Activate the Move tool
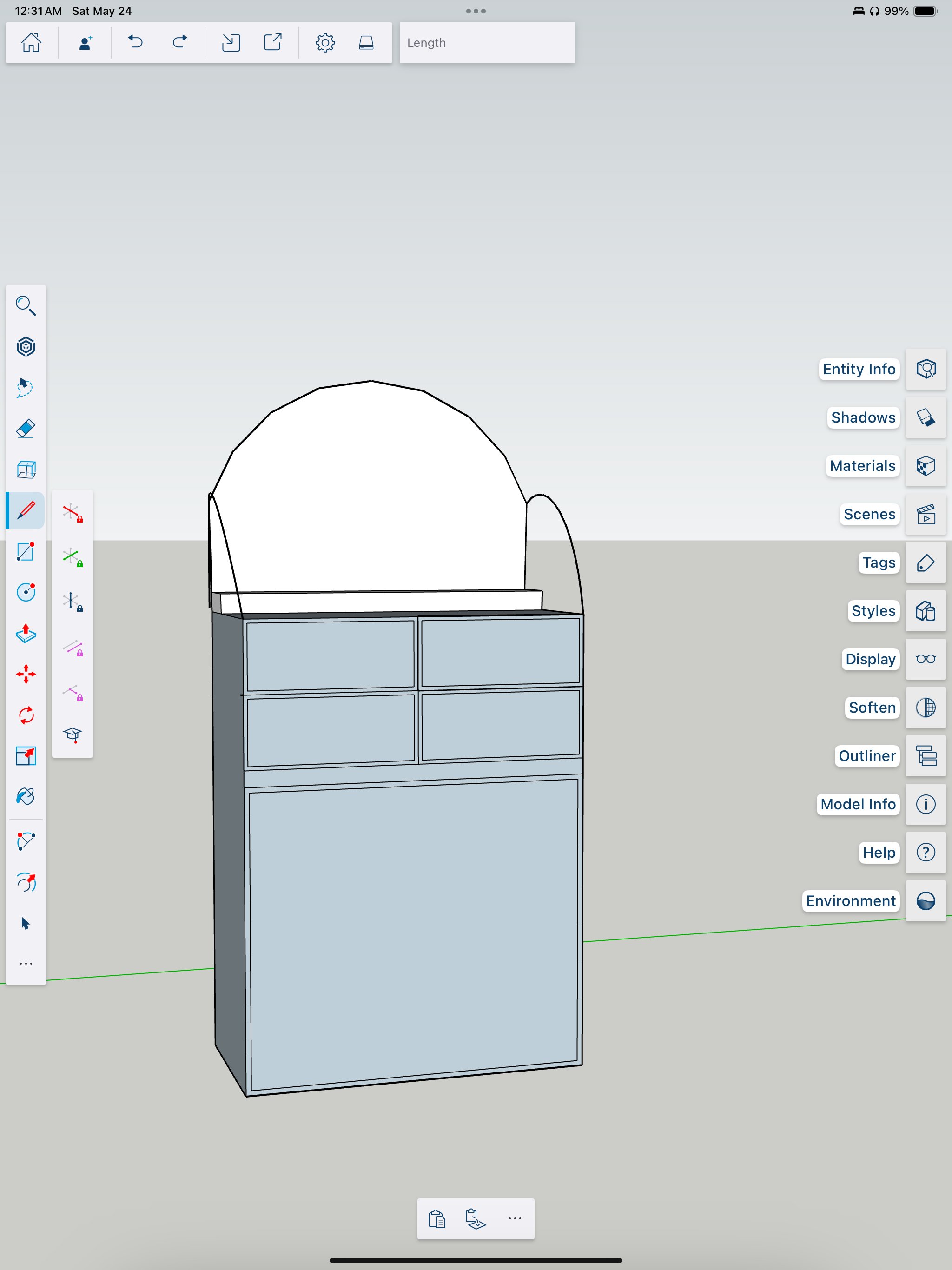This screenshot has height=1270, width=952. click(x=26, y=674)
